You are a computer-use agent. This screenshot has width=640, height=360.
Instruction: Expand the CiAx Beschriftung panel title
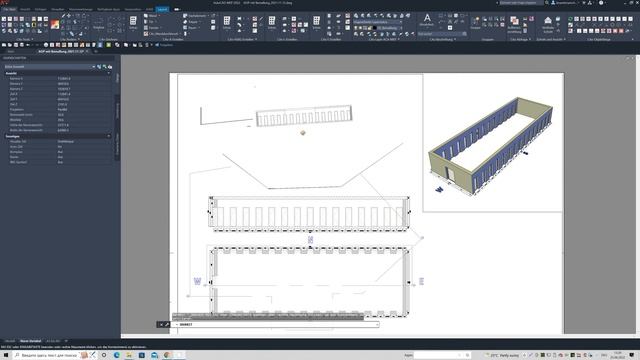pyautogui.click(x=442, y=40)
